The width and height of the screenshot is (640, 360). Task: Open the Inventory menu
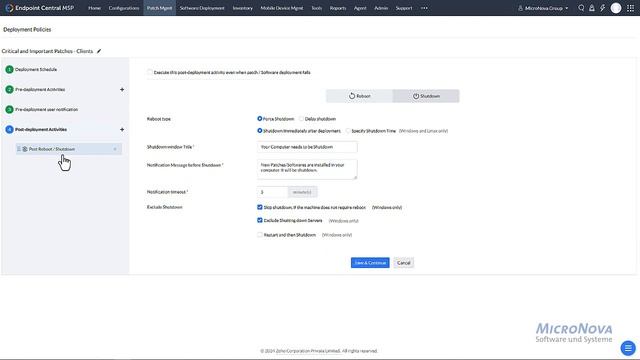(x=242, y=8)
